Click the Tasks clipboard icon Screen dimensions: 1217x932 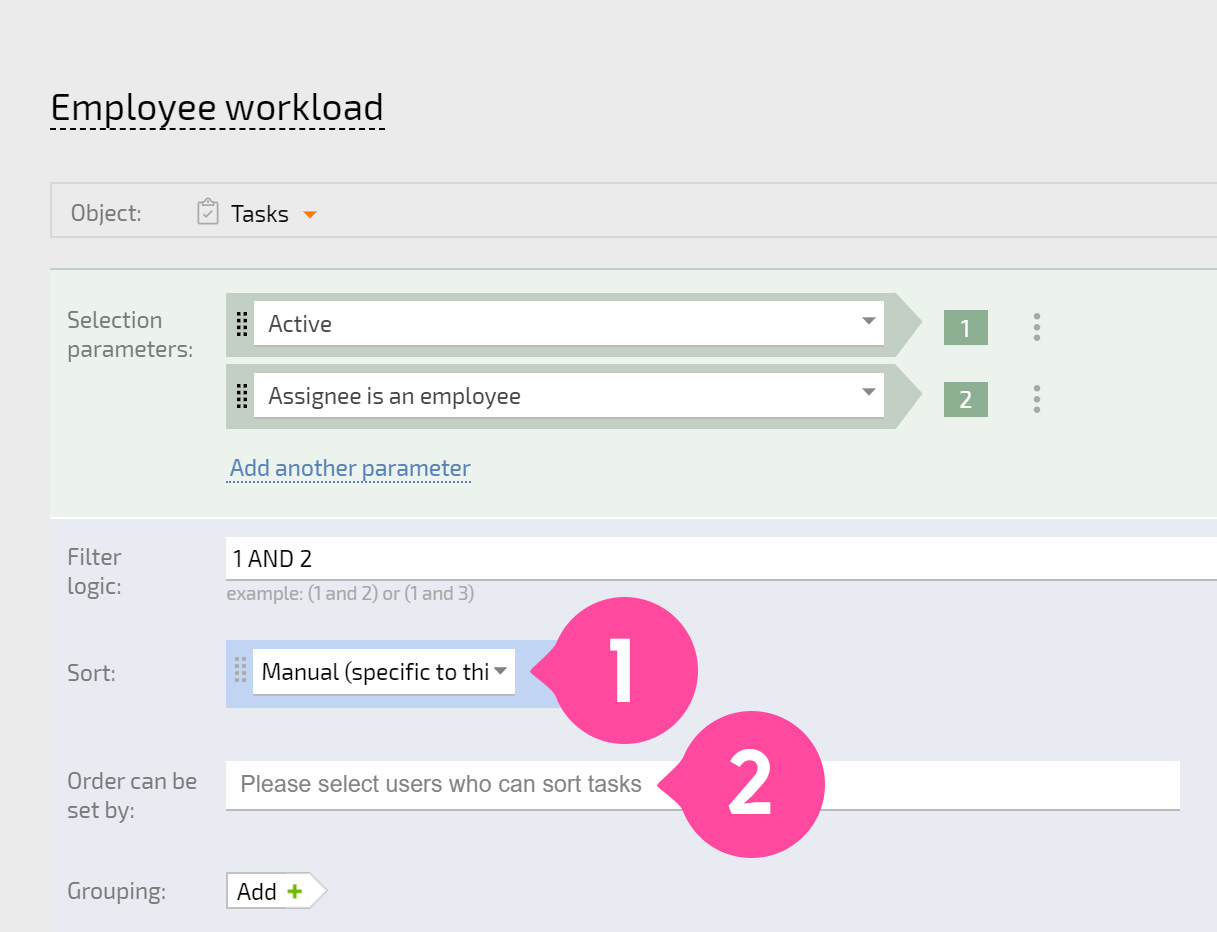coord(208,212)
